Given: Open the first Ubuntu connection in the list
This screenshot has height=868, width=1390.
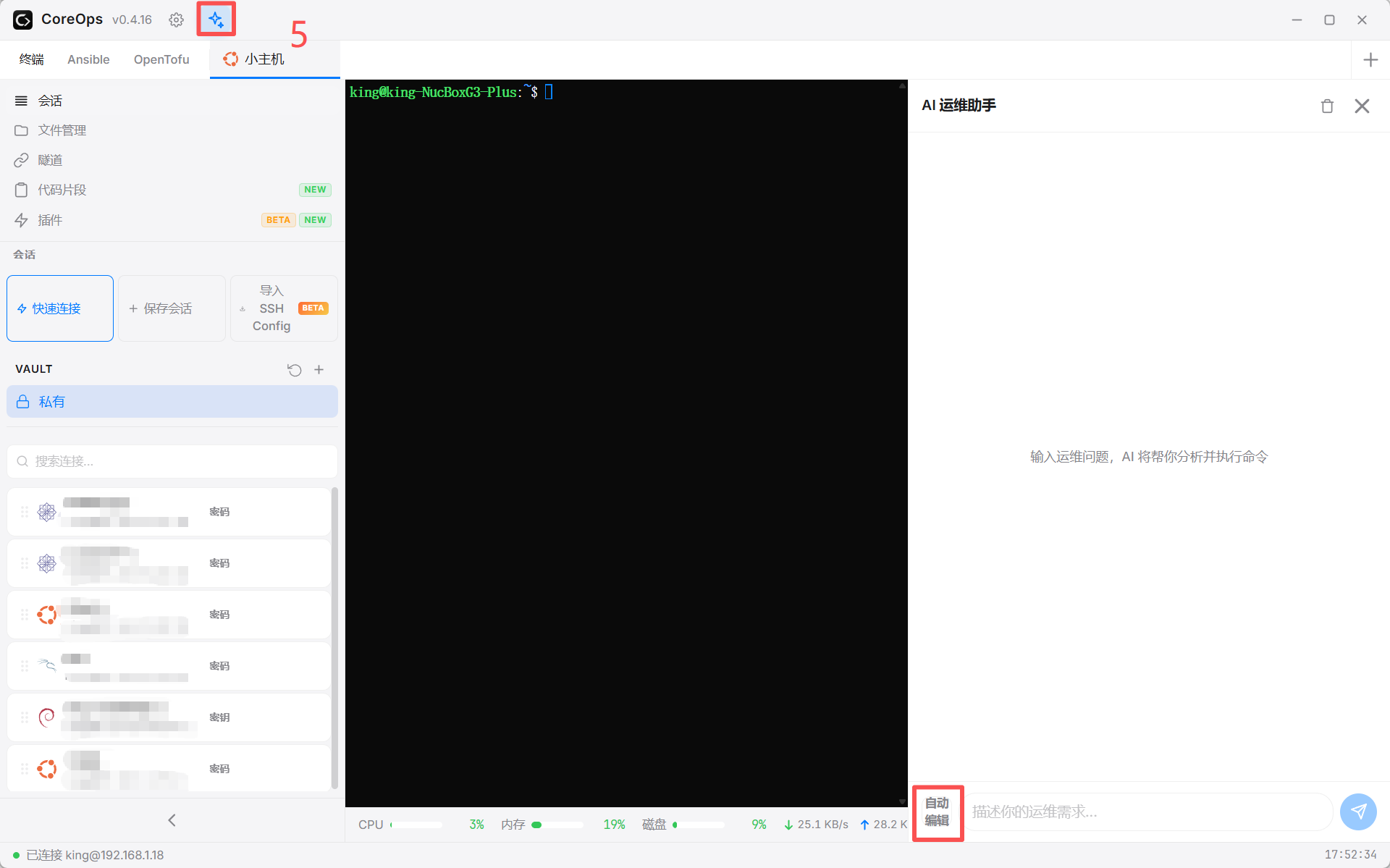Looking at the screenshot, I should (169, 615).
